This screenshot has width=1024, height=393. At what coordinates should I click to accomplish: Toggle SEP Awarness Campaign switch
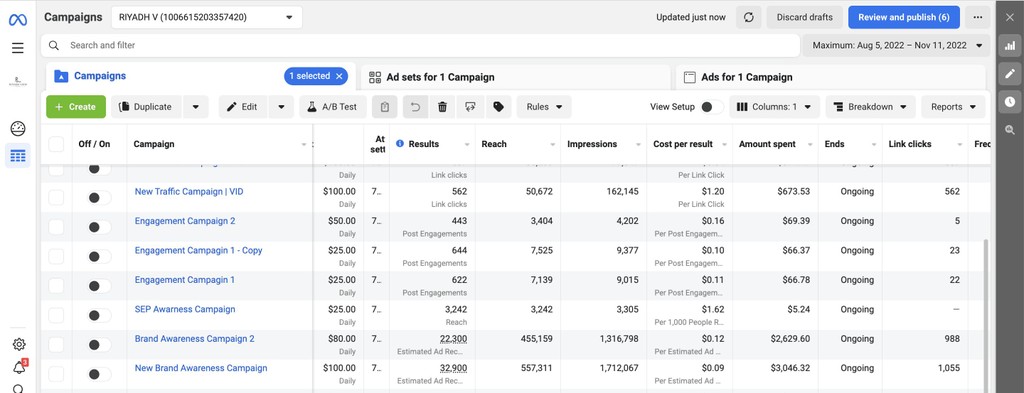click(99, 315)
